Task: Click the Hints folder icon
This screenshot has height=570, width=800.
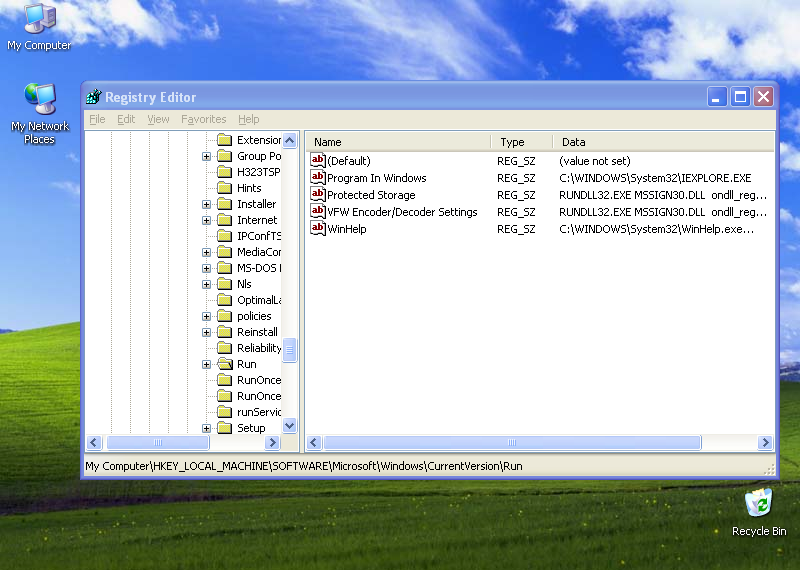Action: pyautogui.click(x=224, y=188)
